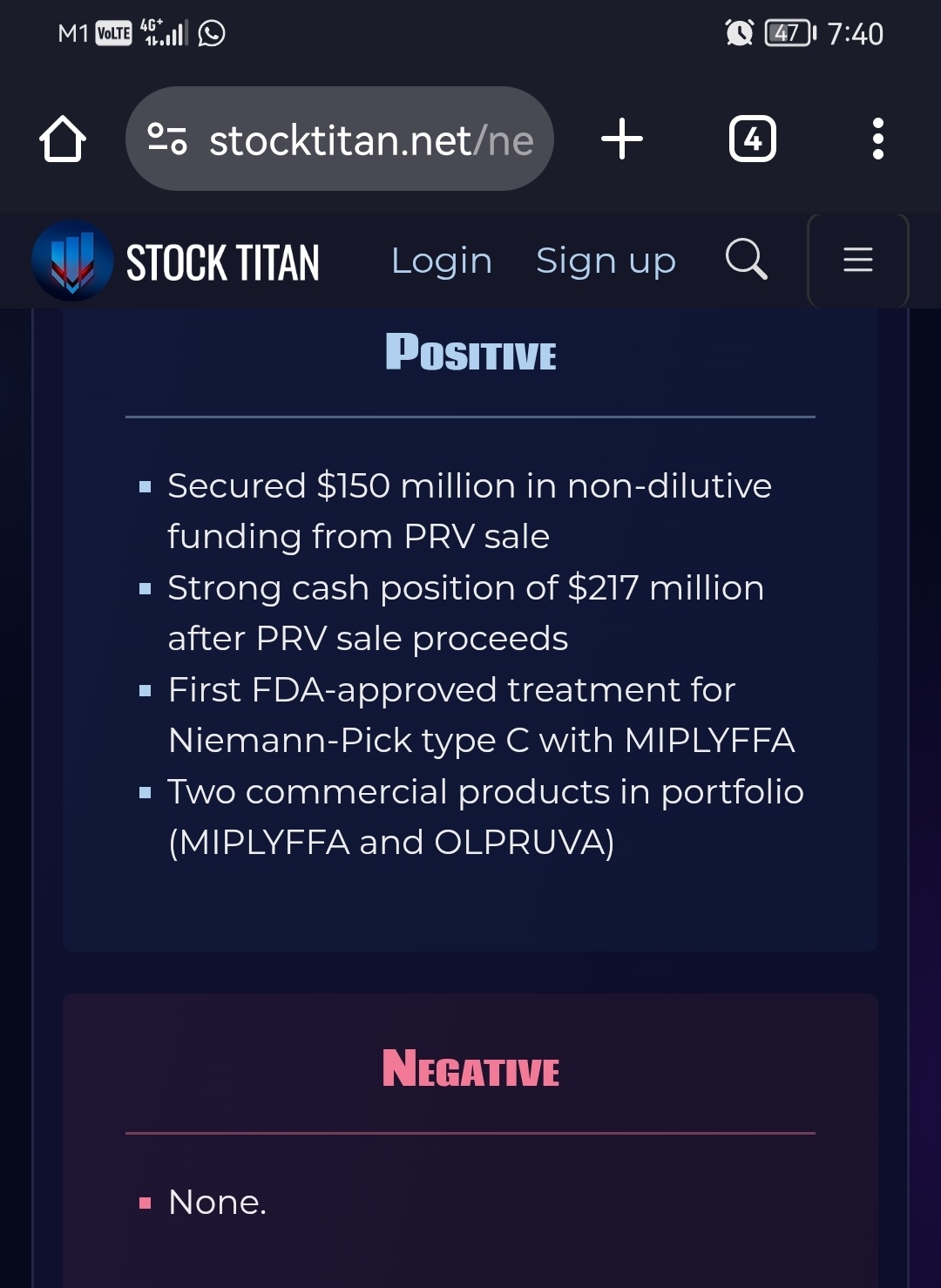Open the site search magnifier icon
The image size is (941, 1288).
click(x=747, y=259)
